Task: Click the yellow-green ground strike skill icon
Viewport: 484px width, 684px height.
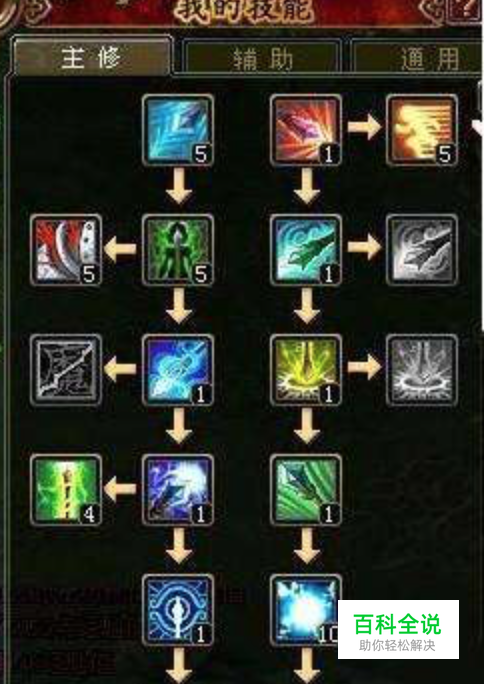Action: (x=306, y=370)
